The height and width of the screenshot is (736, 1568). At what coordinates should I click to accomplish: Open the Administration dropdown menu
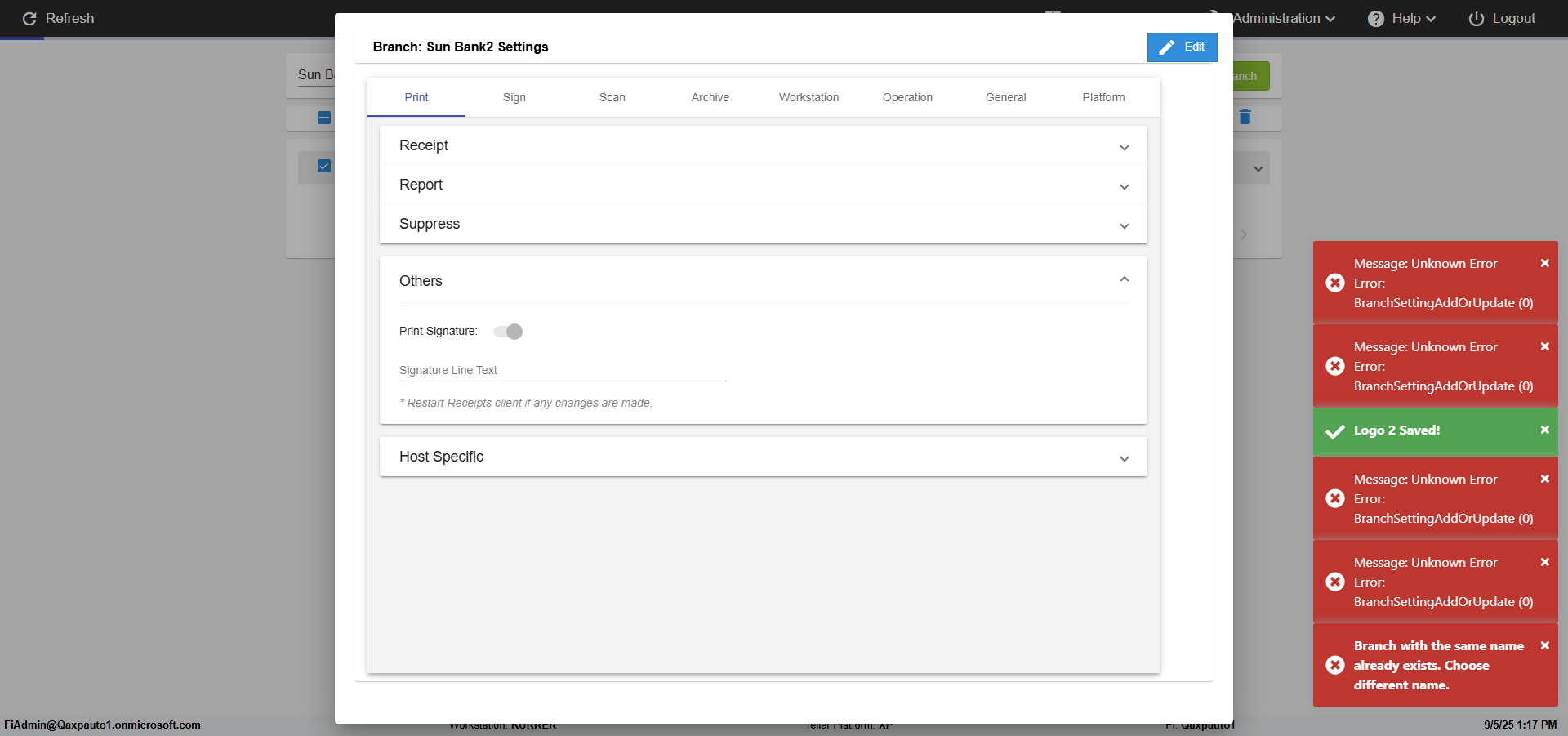[x=1283, y=19]
